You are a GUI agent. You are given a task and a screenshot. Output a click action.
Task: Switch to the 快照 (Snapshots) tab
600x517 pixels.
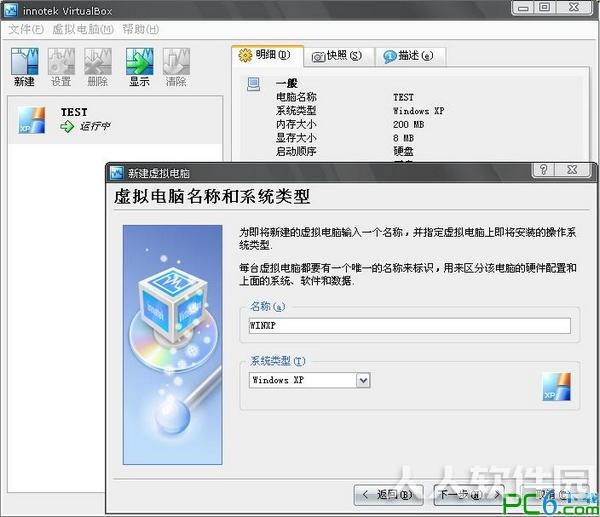coord(337,56)
